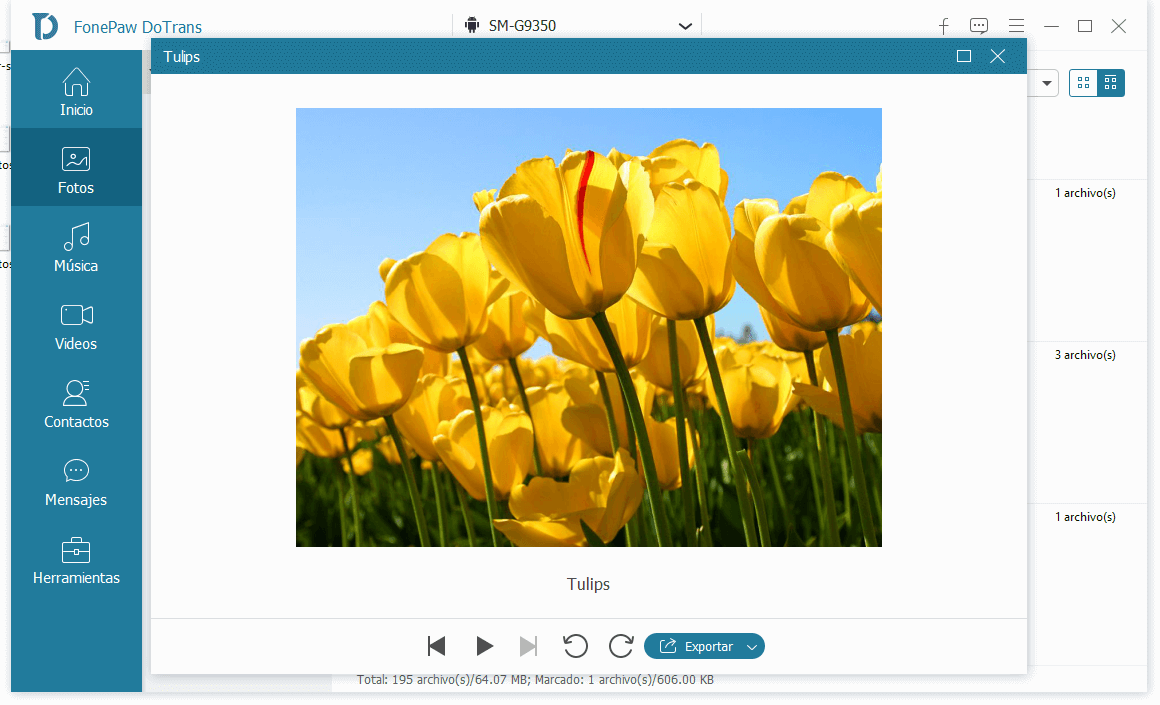The width and height of the screenshot is (1160, 705).
Task: Start the slideshow with the play button
Action: click(485, 646)
